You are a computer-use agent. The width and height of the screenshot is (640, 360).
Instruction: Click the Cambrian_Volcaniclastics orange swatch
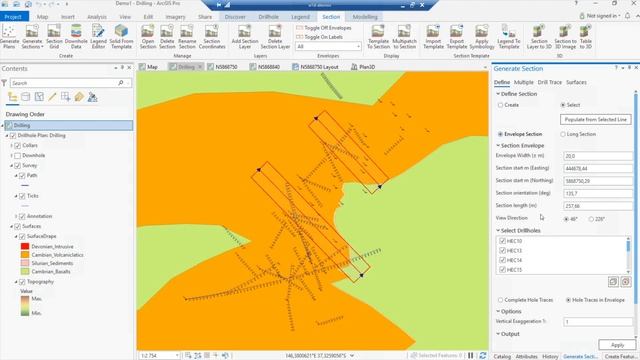tap(25, 255)
